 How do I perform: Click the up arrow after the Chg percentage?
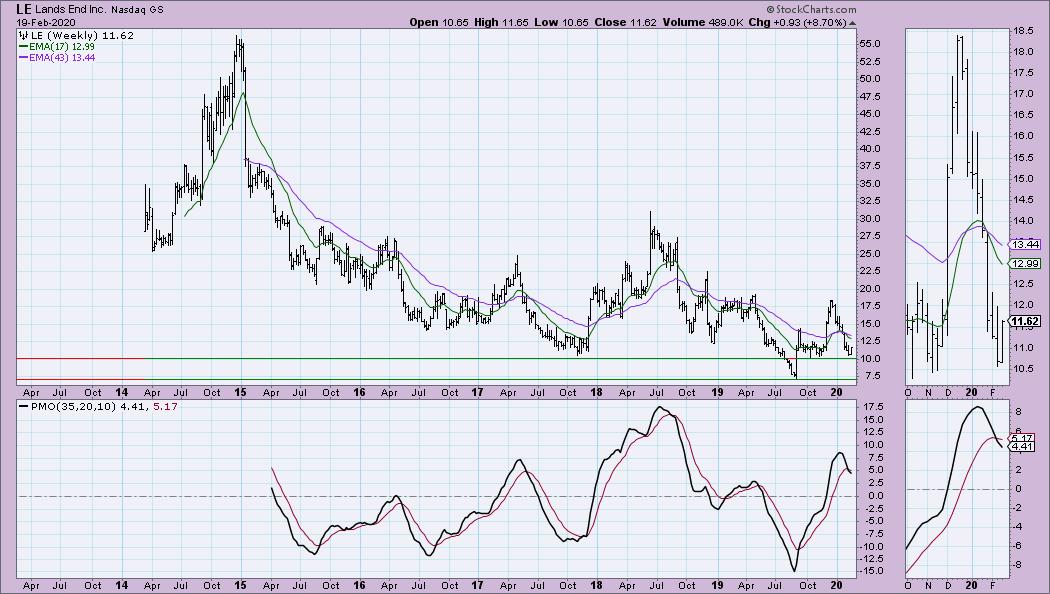point(852,23)
